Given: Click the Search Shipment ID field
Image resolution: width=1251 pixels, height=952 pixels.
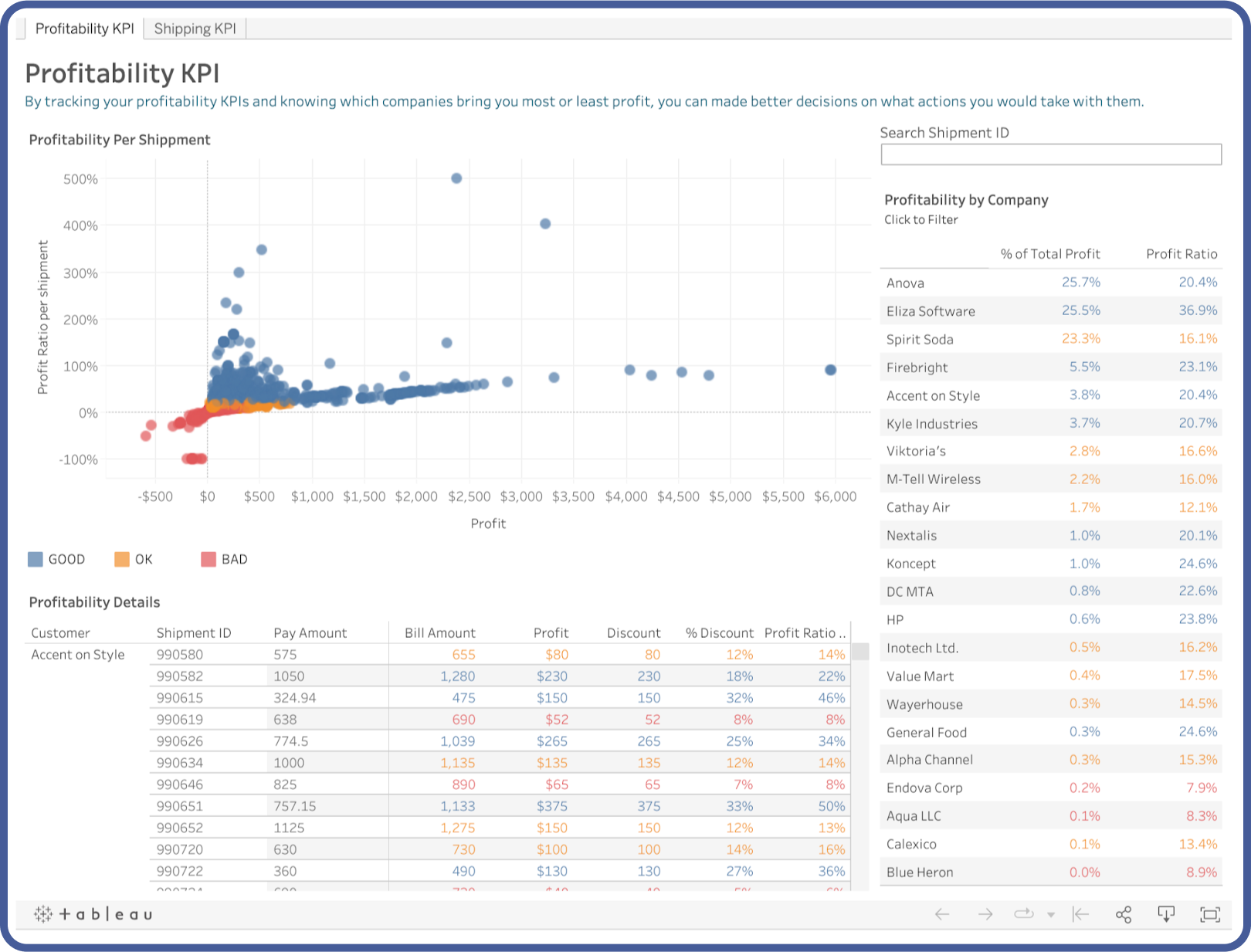Looking at the screenshot, I should (x=1050, y=154).
